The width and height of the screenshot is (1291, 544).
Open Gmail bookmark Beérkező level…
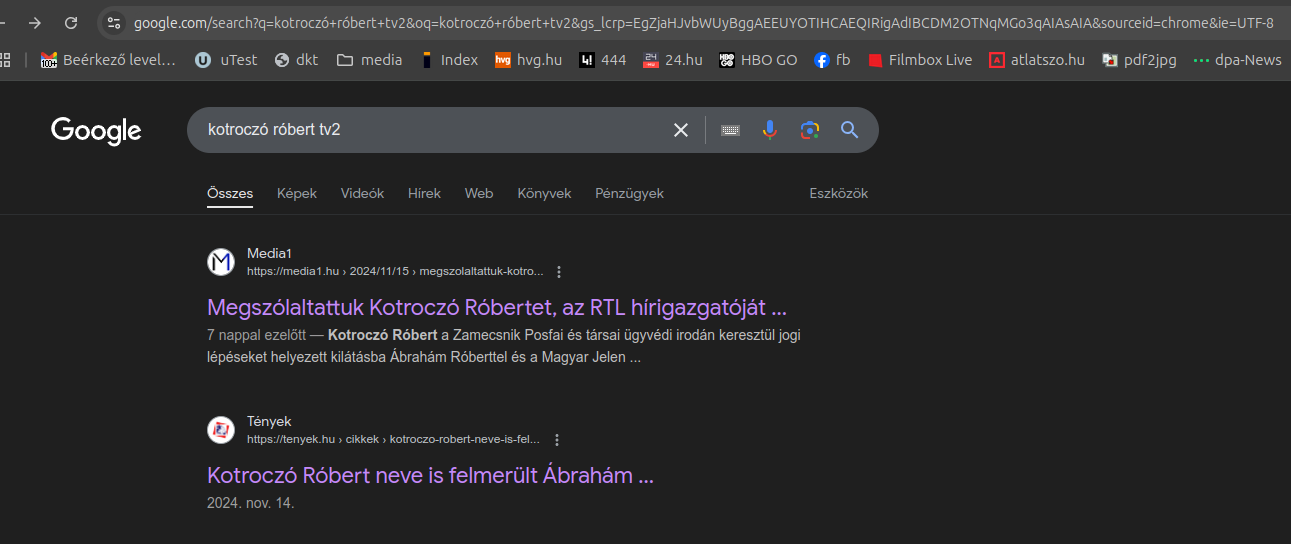[x=108, y=60]
